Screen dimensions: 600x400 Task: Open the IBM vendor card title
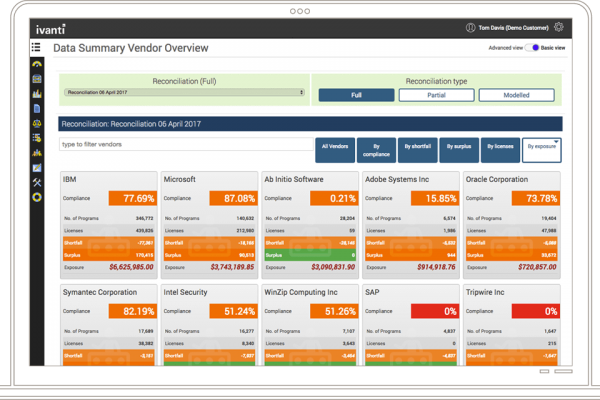[x=70, y=179]
